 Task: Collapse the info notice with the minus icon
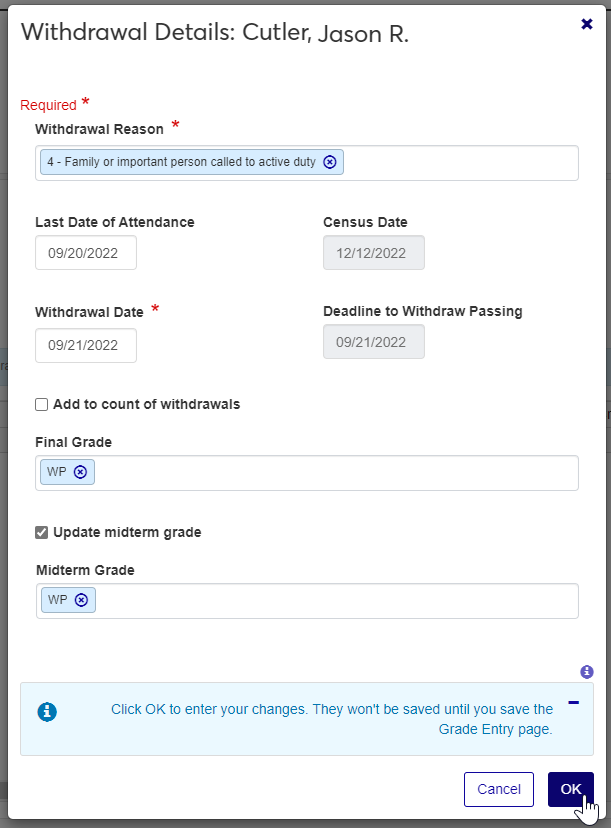(573, 702)
